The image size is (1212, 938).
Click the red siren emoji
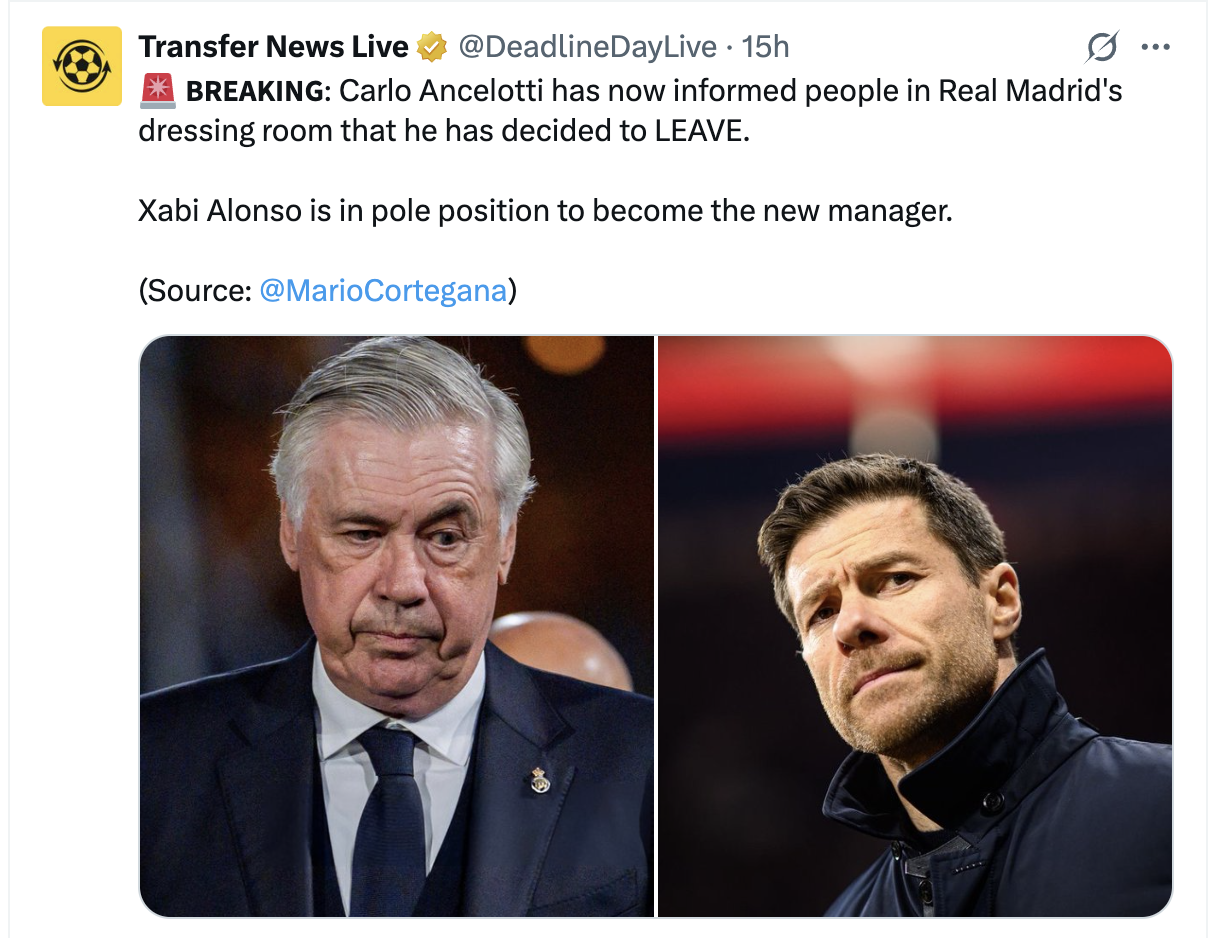click(x=158, y=91)
